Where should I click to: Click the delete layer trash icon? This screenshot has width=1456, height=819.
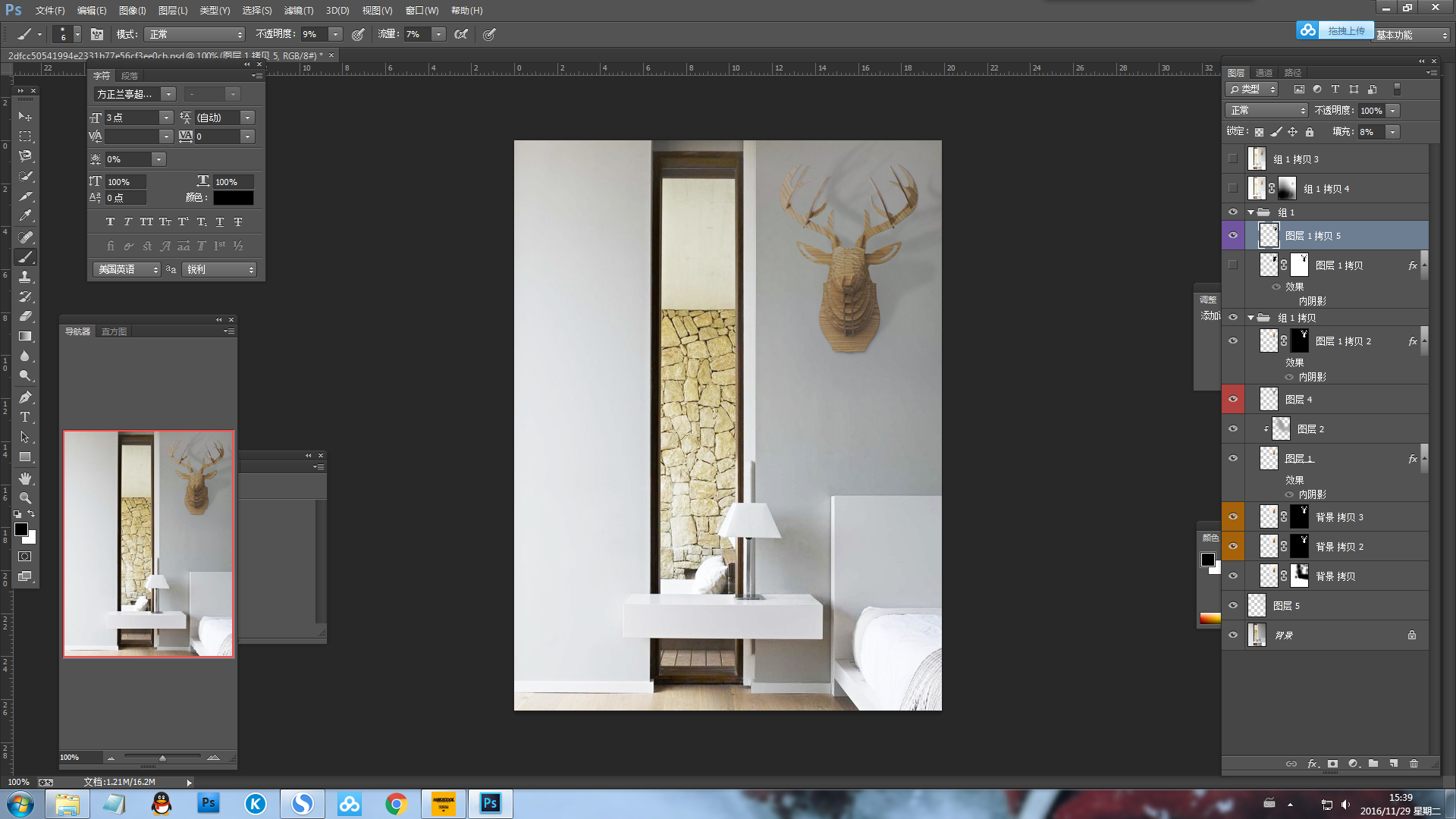tap(1414, 764)
